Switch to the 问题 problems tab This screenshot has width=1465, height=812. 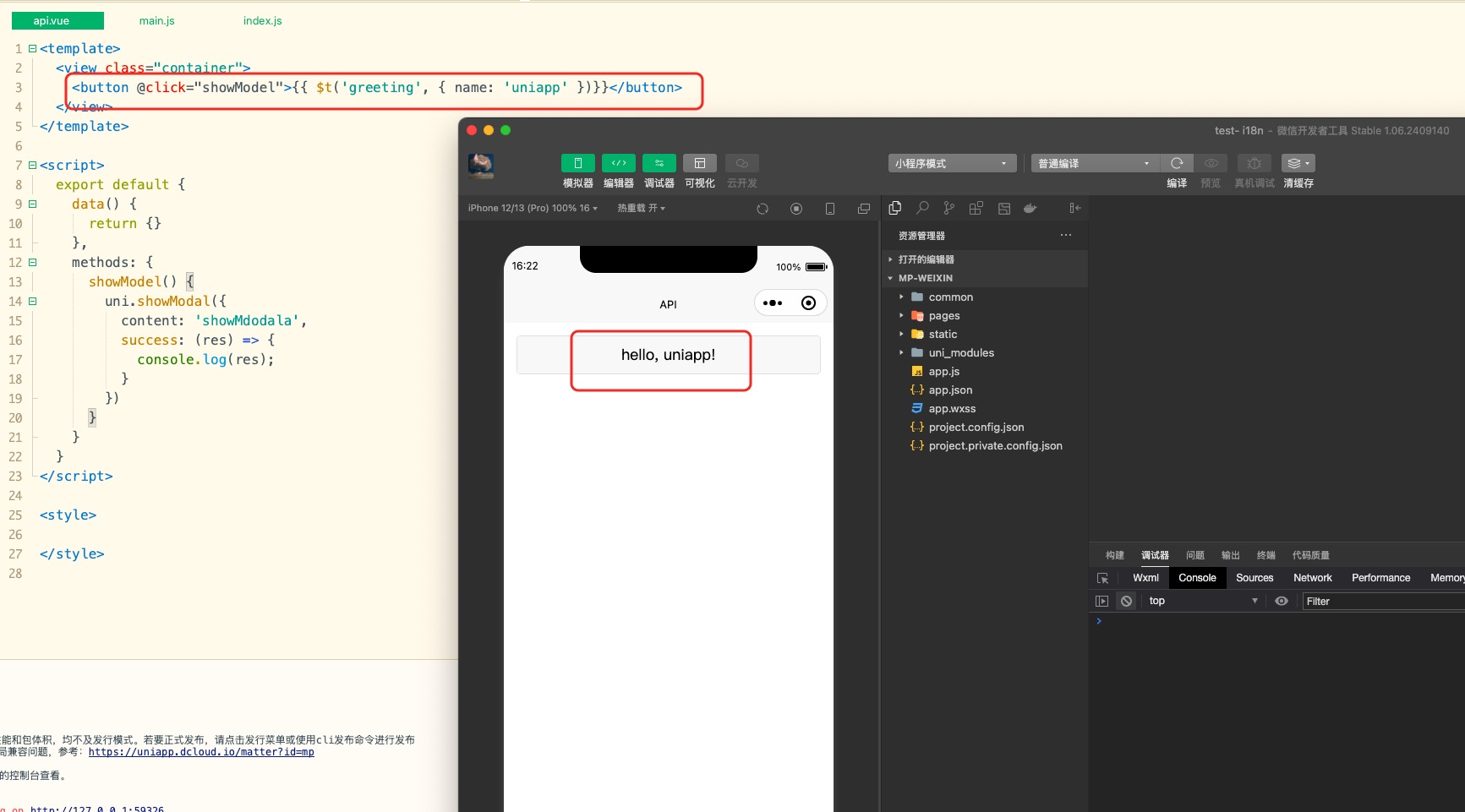(x=1195, y=555)
